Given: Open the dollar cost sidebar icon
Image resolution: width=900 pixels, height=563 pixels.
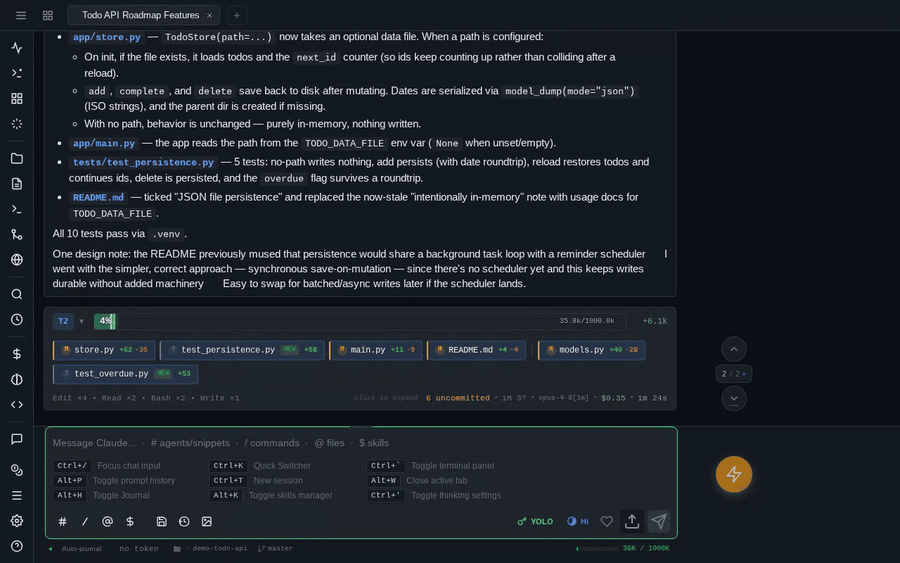Looking at the screenshot, I should point(17,354).
